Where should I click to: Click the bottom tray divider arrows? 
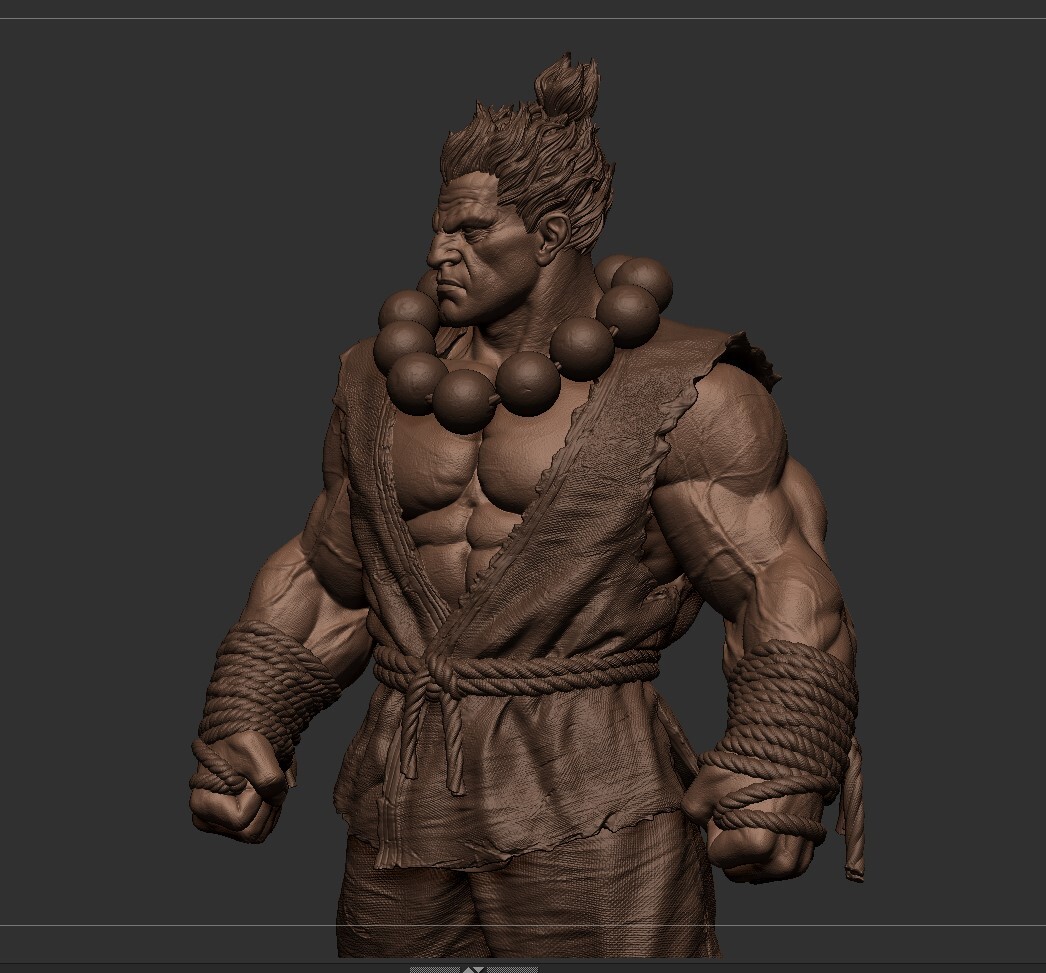click(473, 969)
